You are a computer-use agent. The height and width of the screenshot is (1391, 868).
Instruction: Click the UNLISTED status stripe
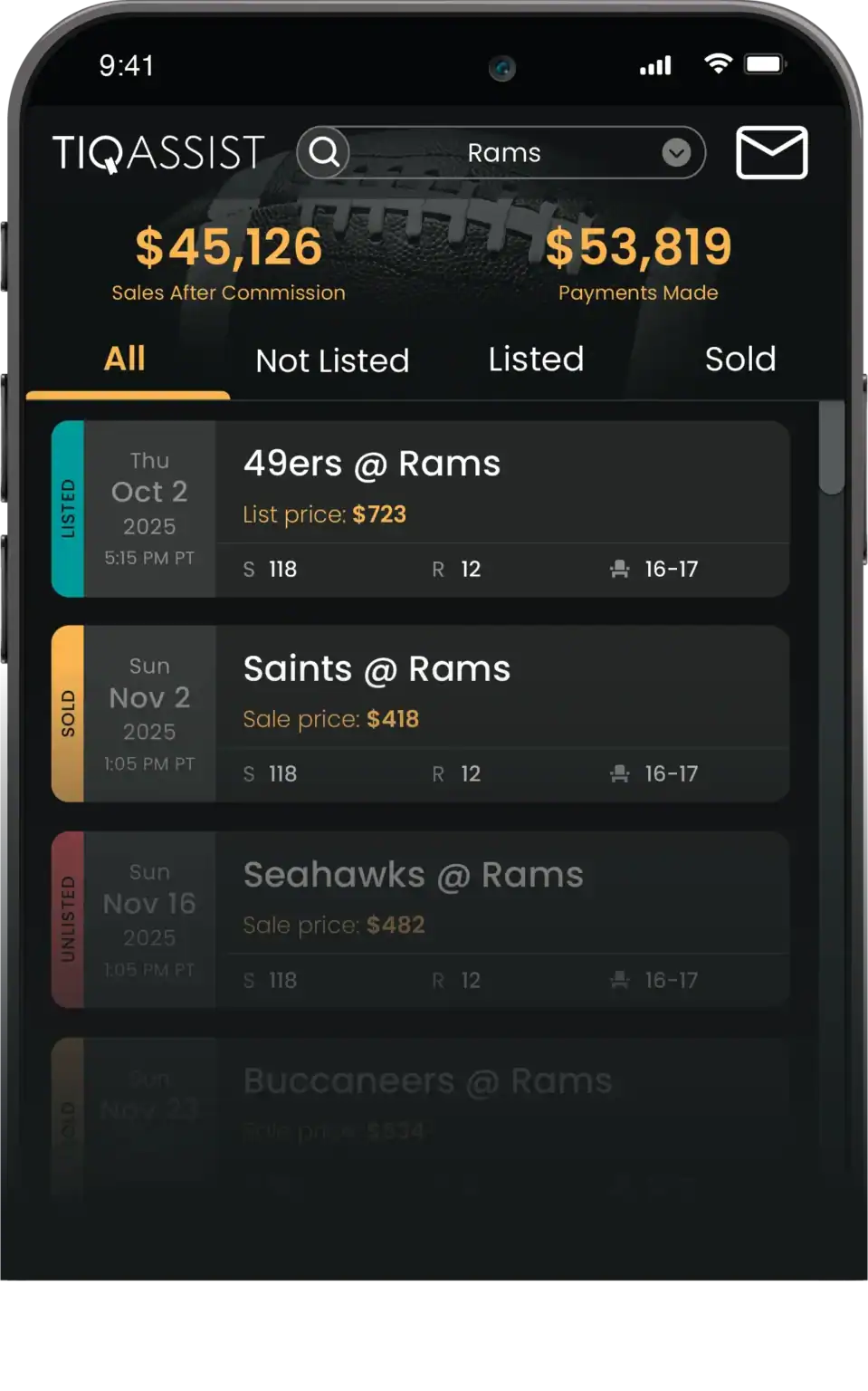[x=68, y=919]
